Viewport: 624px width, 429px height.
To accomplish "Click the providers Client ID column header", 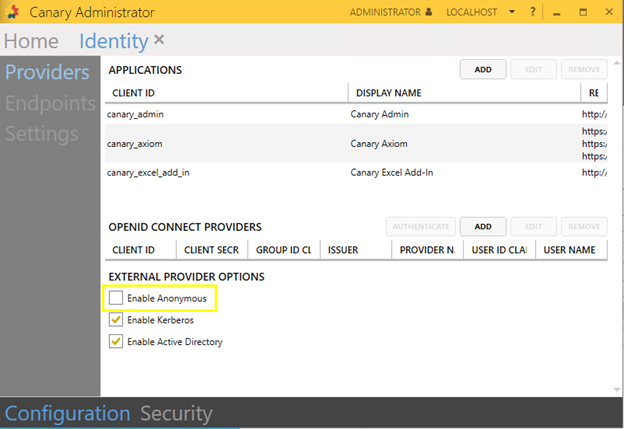I will point(140,250).
